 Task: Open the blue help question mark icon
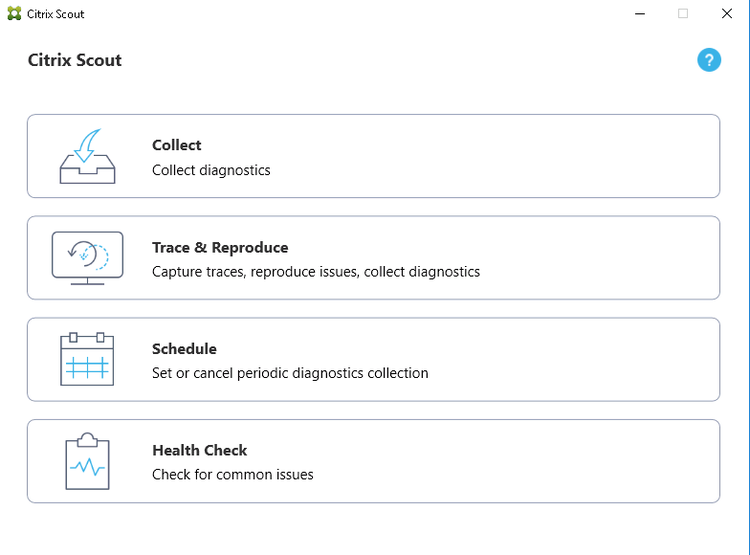pos(709,60)
